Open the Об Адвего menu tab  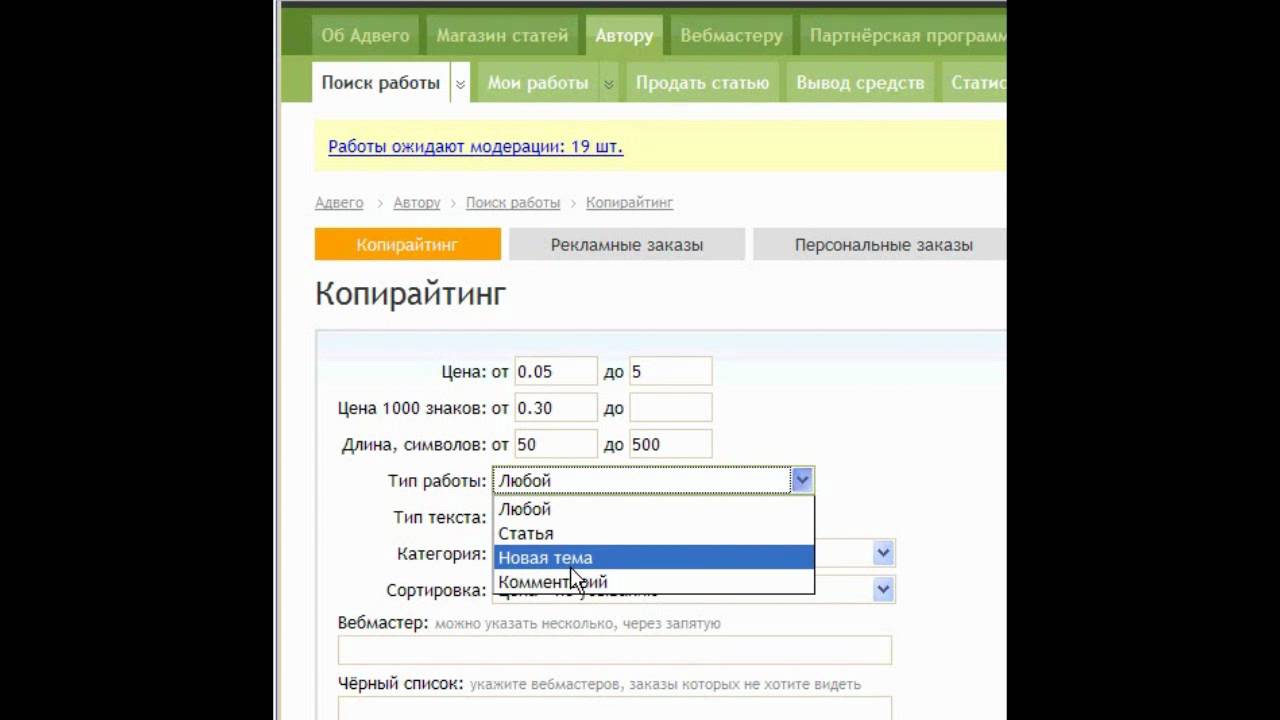pyautogui.click(x=365, y=35)
